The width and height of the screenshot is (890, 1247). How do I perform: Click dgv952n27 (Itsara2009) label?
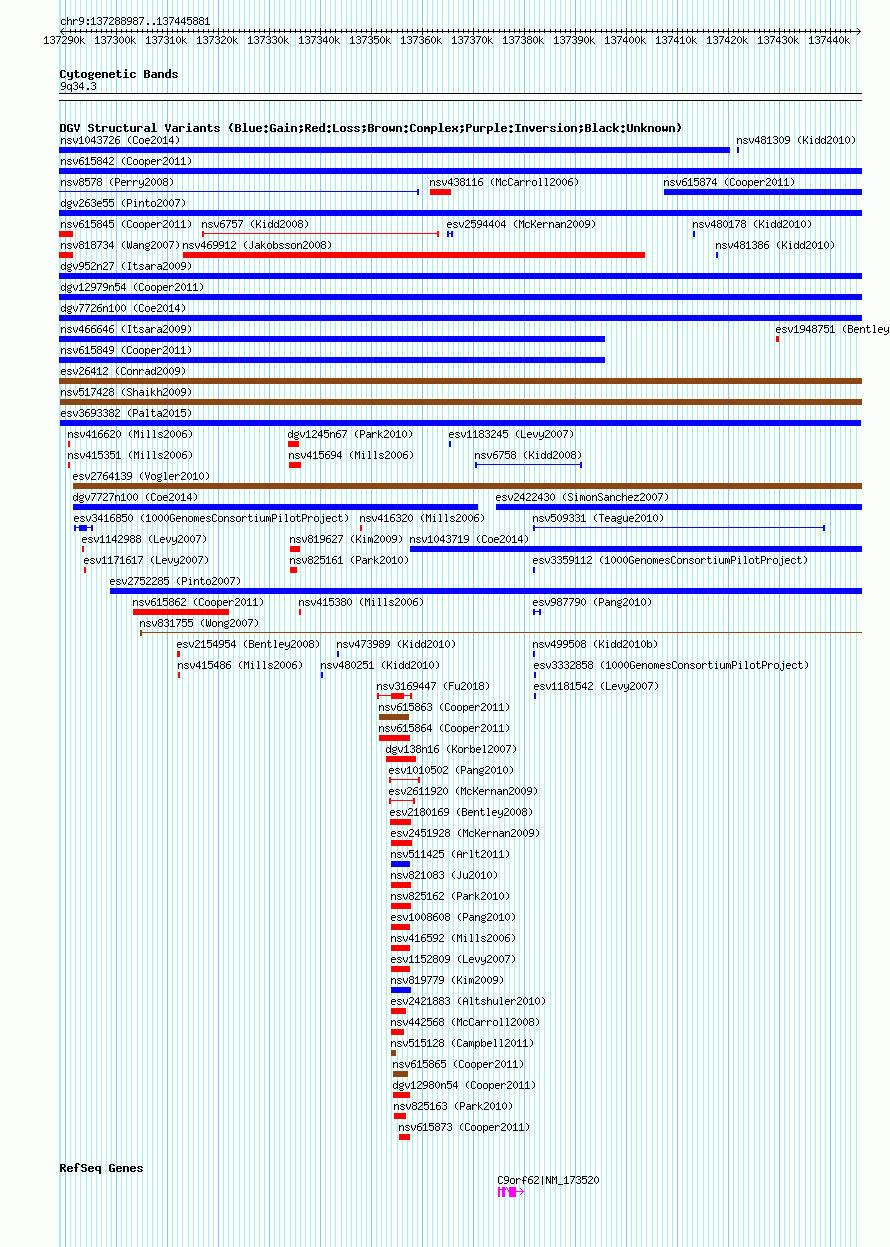(x=126, y=267)
